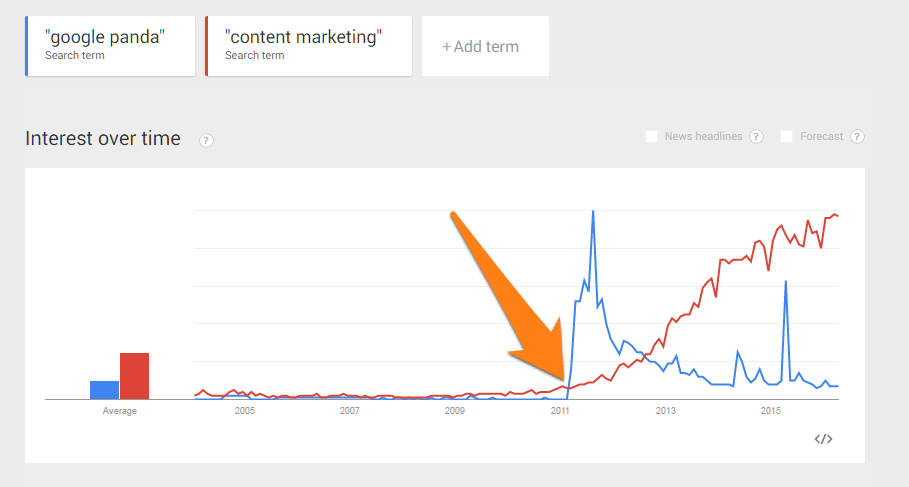The width and height of the screenshot is (909, 487).
Task: Click the Interest over time heading
Action: tap(103, 139)
